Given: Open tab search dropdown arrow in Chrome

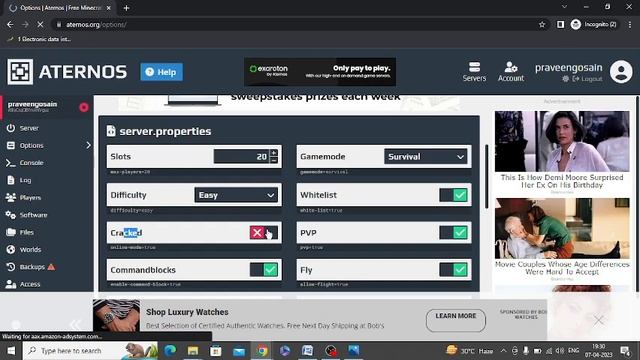Looking at the screenshot, I should click(564, 7).
